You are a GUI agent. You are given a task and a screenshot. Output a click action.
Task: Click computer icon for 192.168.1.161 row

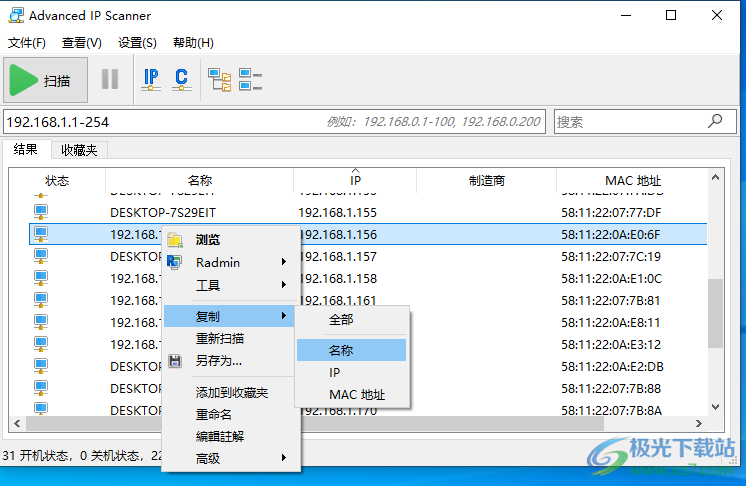click(x=41, y=300)
